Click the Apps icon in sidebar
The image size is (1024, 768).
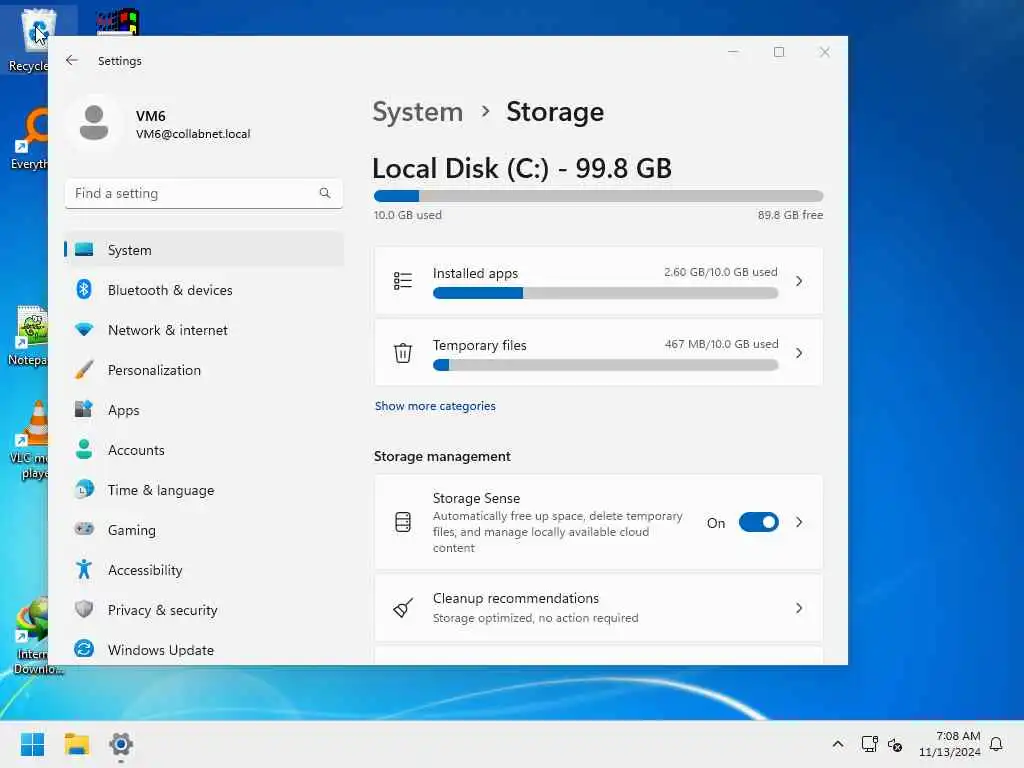84,409
